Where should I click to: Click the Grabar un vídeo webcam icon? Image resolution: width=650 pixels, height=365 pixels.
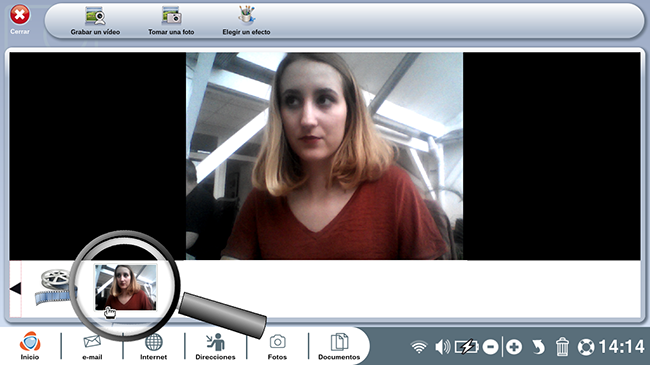tap(95, 17)
